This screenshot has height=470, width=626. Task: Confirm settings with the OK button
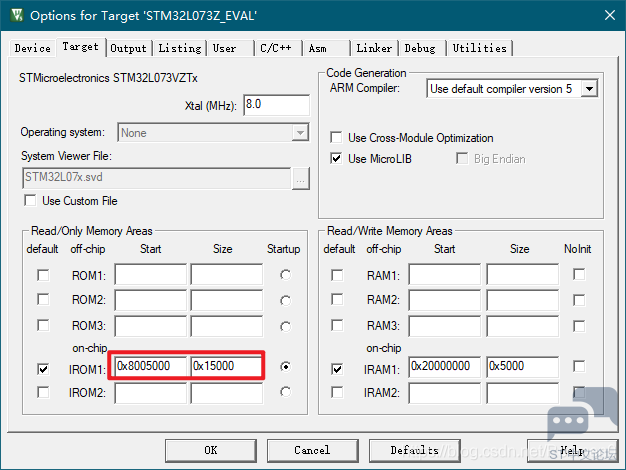point(211,450)
